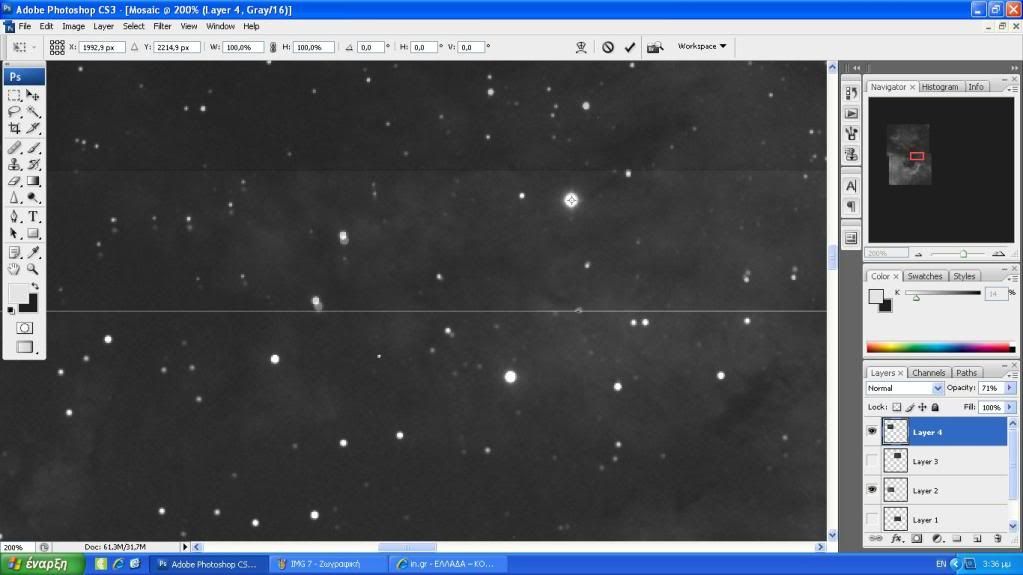
Task: Cancel transform with the circle-slash icon
Action: (x=607, y=47)
